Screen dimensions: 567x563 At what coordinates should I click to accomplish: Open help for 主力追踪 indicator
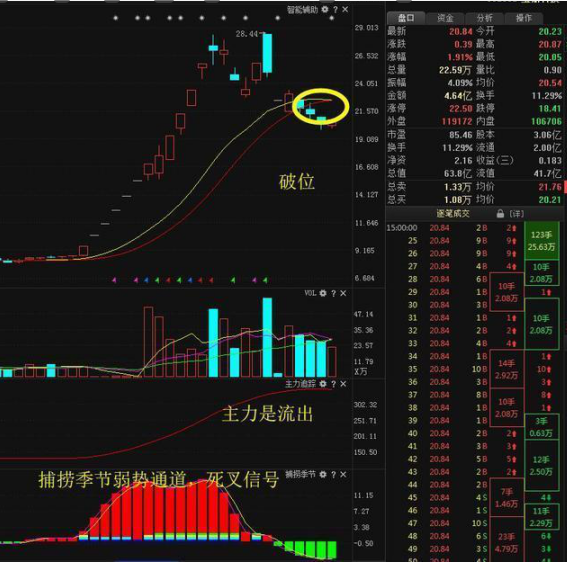[333, 384]
